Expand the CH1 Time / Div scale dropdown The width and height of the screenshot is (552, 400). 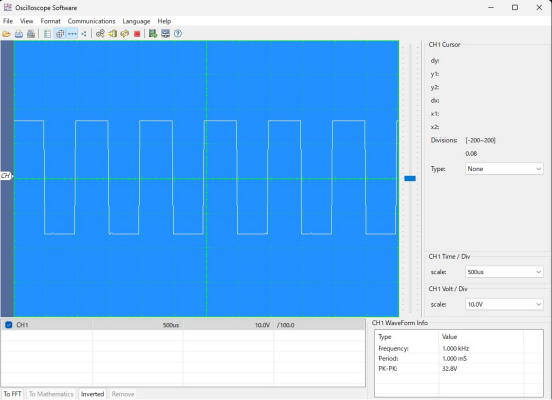point(504,272)
